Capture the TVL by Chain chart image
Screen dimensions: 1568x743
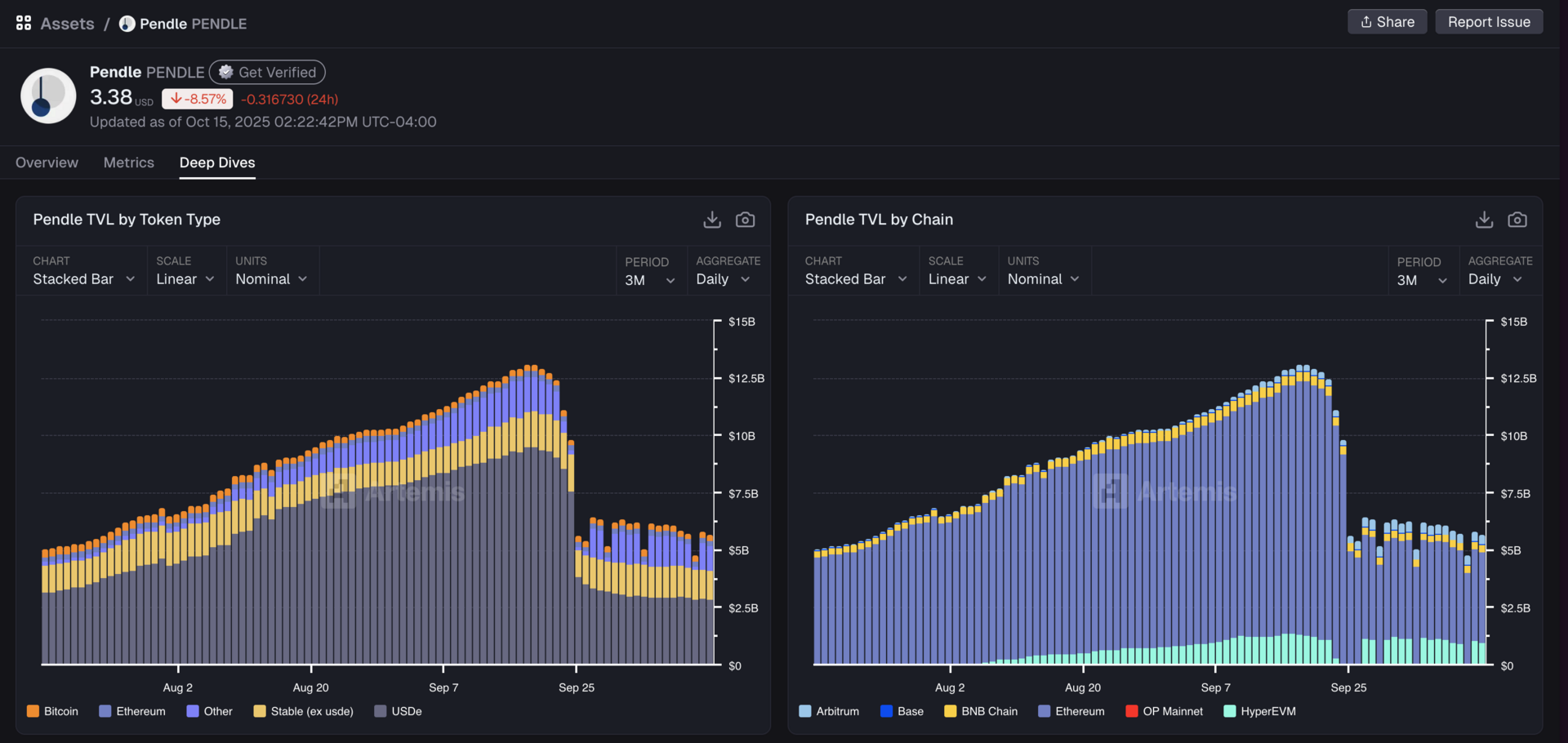(x=1517, y=220)
